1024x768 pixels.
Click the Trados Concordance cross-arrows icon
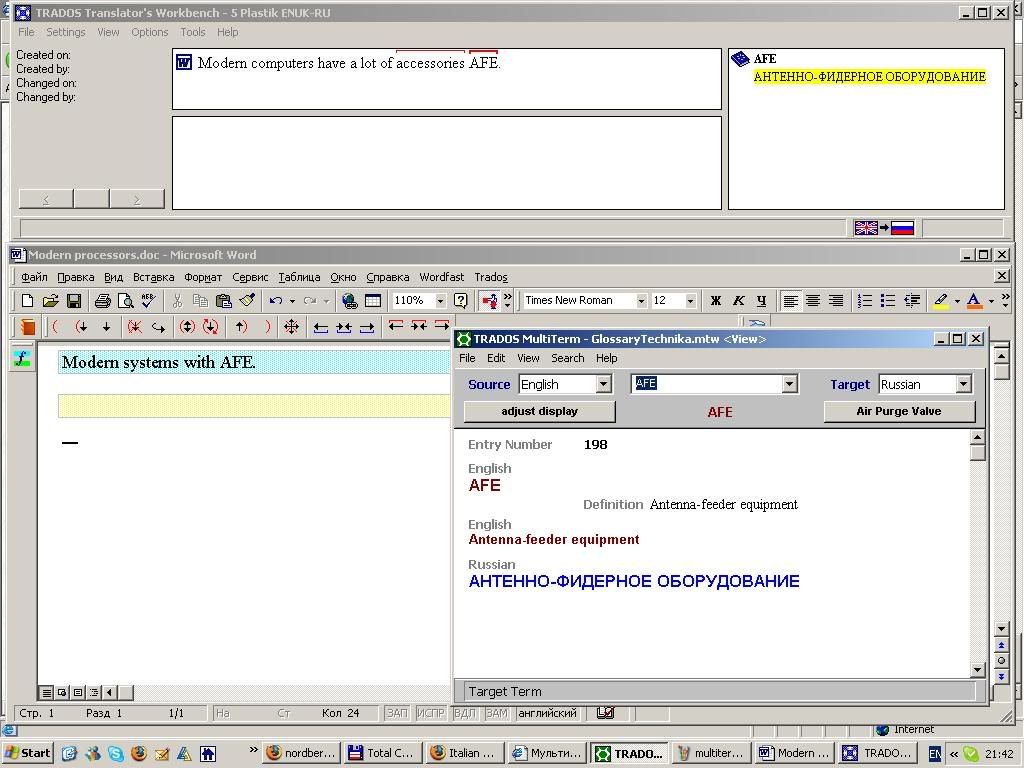pos(291,327)
